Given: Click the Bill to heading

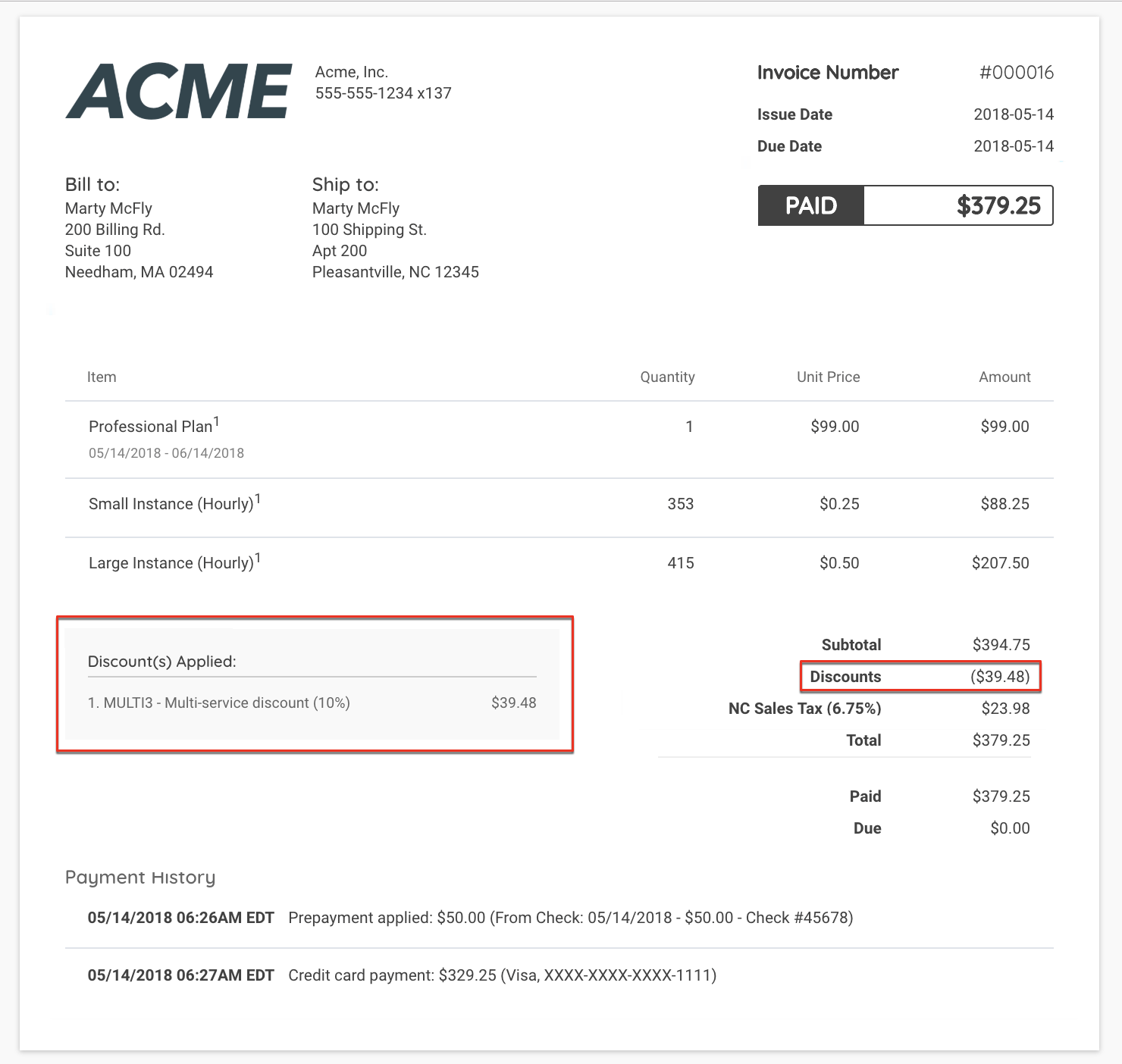Looking at the screenshot, I should point(92,185).
